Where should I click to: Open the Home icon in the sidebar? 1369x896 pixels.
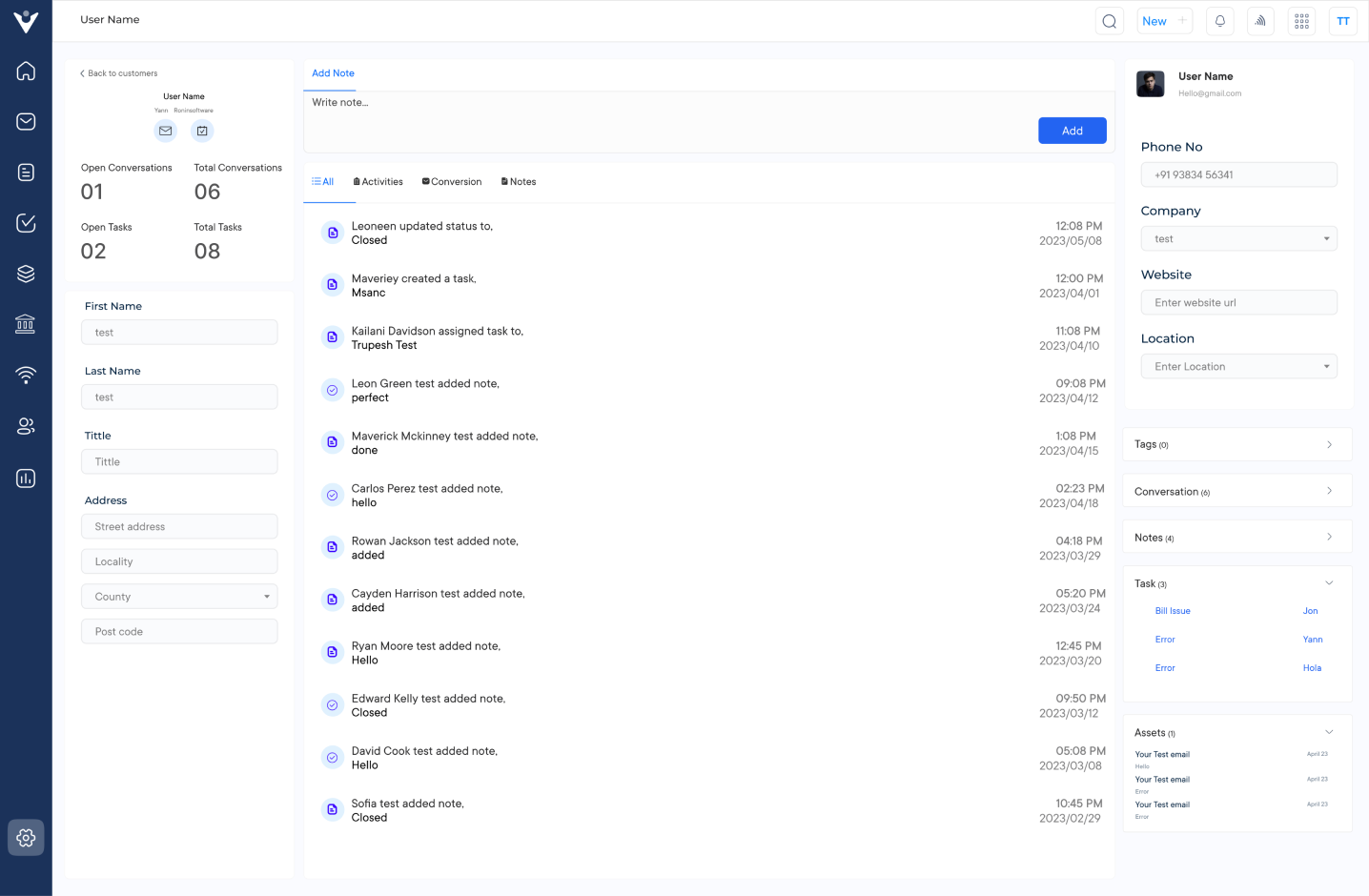point(25,71)
